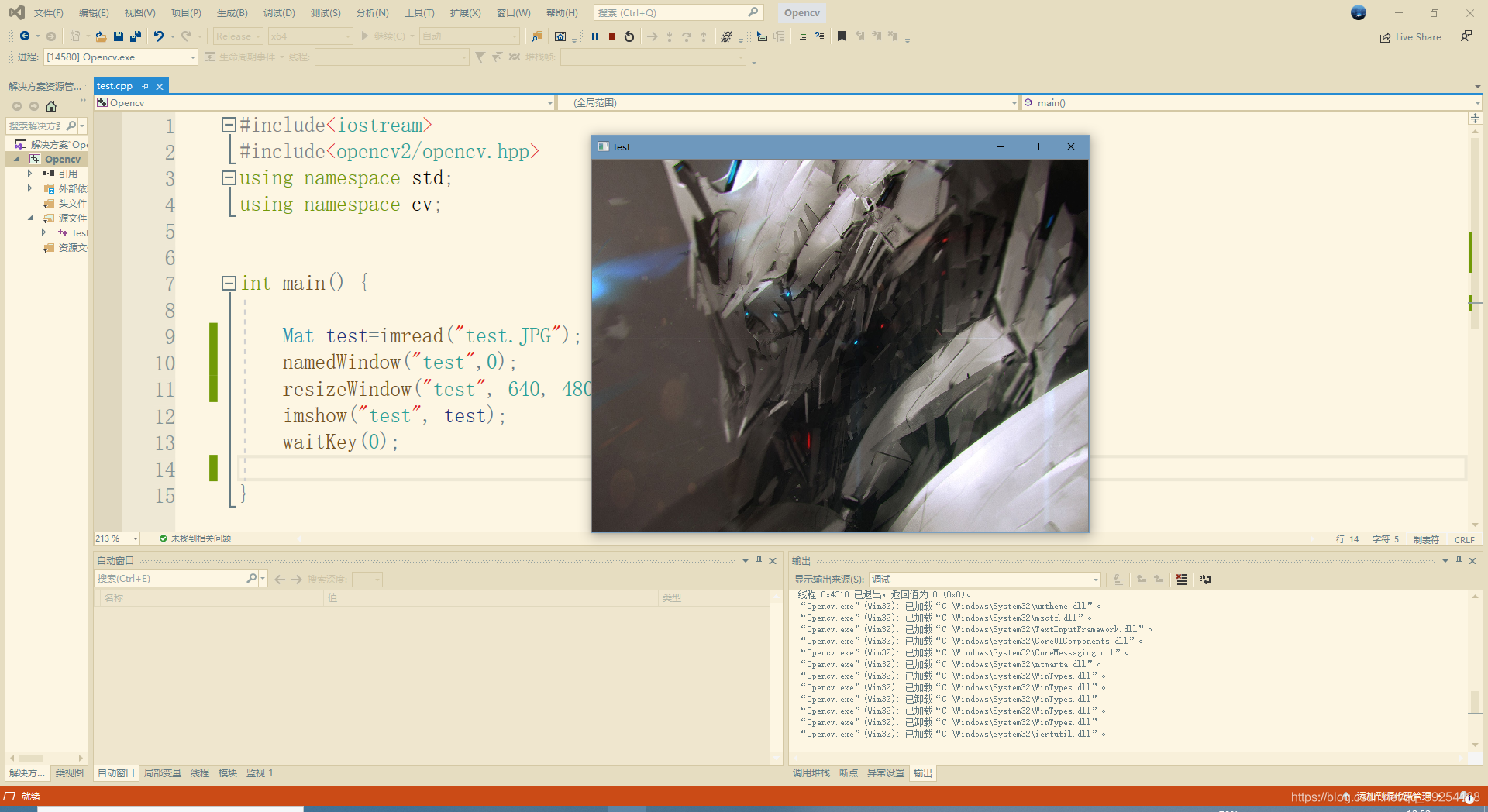Open the 文件(F) menu

pyautogui.click(x=48, y=12)
